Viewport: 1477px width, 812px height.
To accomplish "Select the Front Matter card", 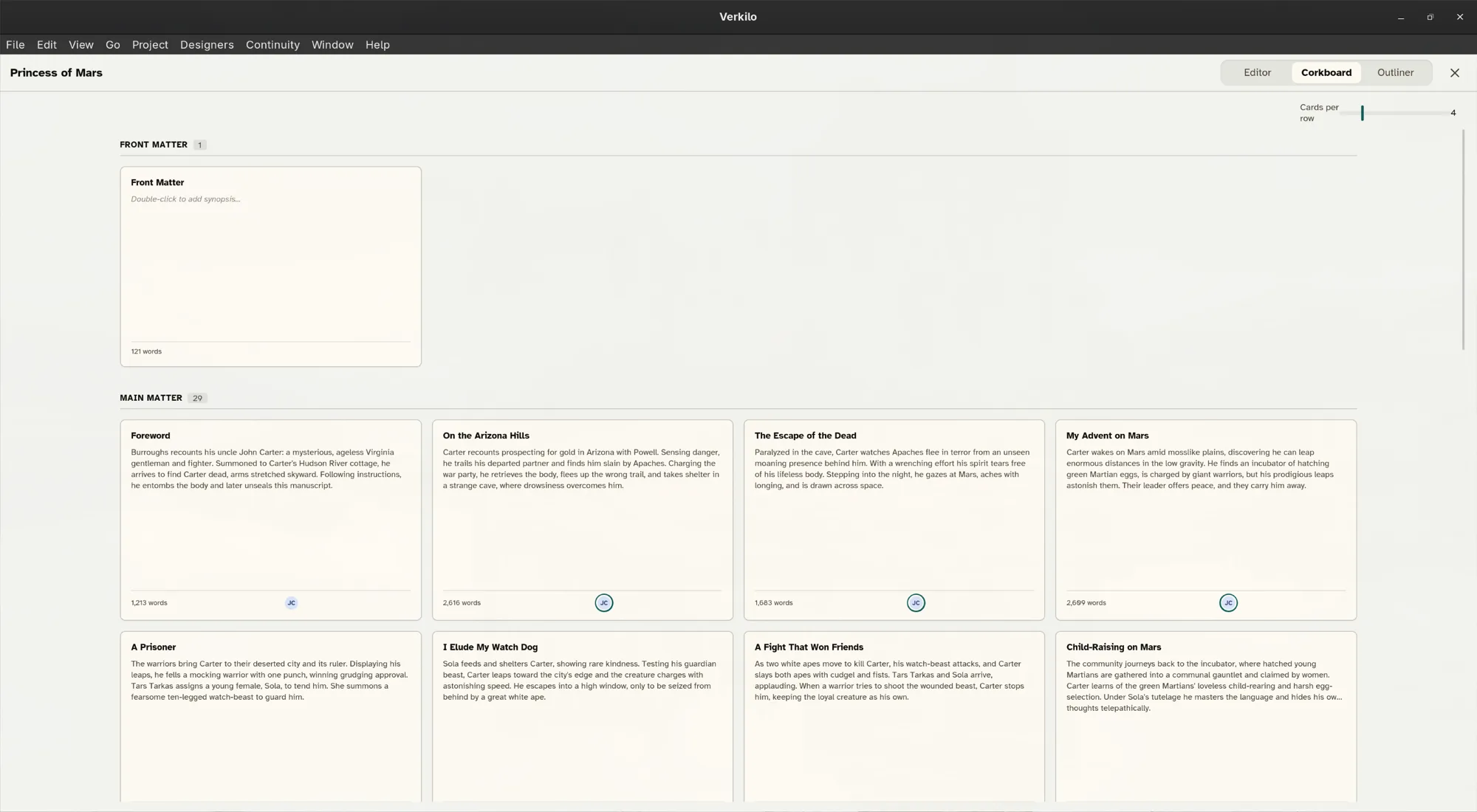I will (x=270, y=266).
